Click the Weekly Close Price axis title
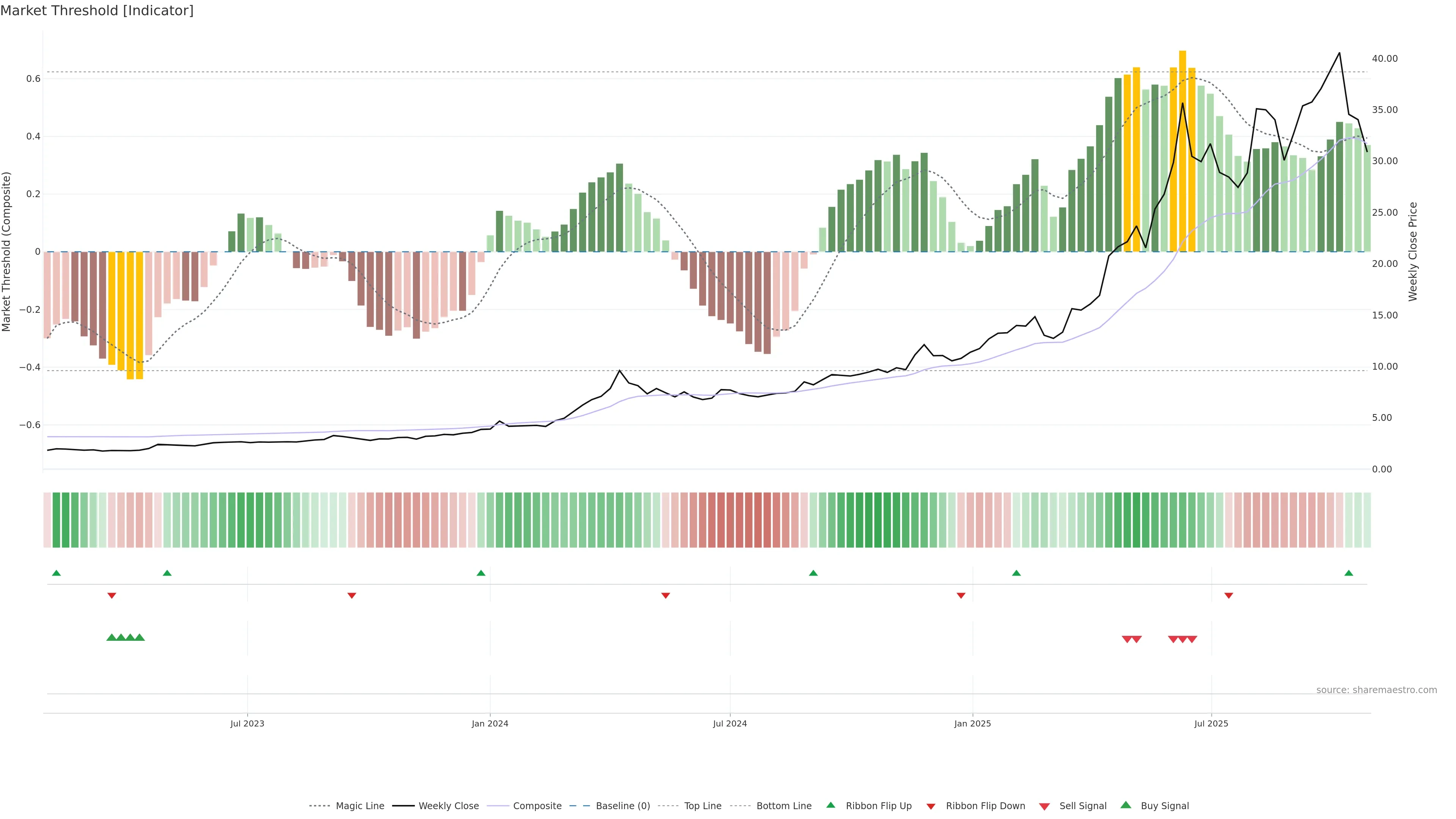Viewport: 1456px width, 819px height. 1413,251
